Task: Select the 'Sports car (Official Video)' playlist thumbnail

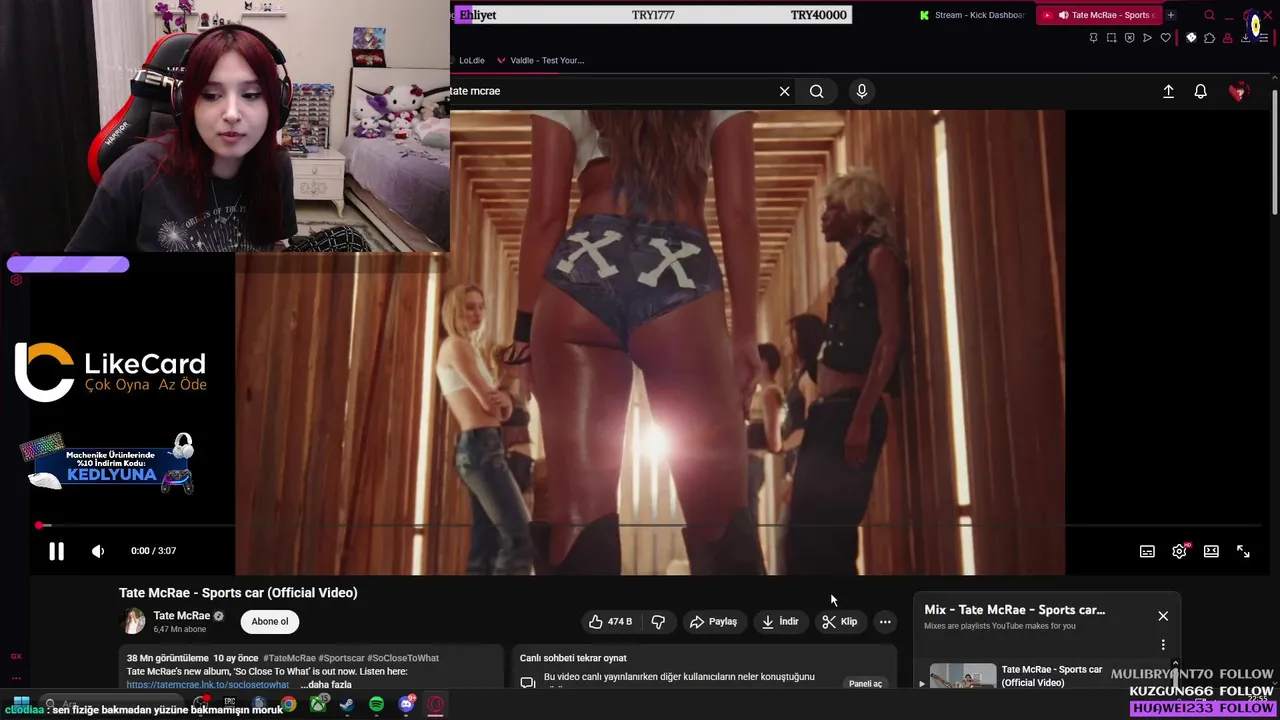Action: [963, 676]
